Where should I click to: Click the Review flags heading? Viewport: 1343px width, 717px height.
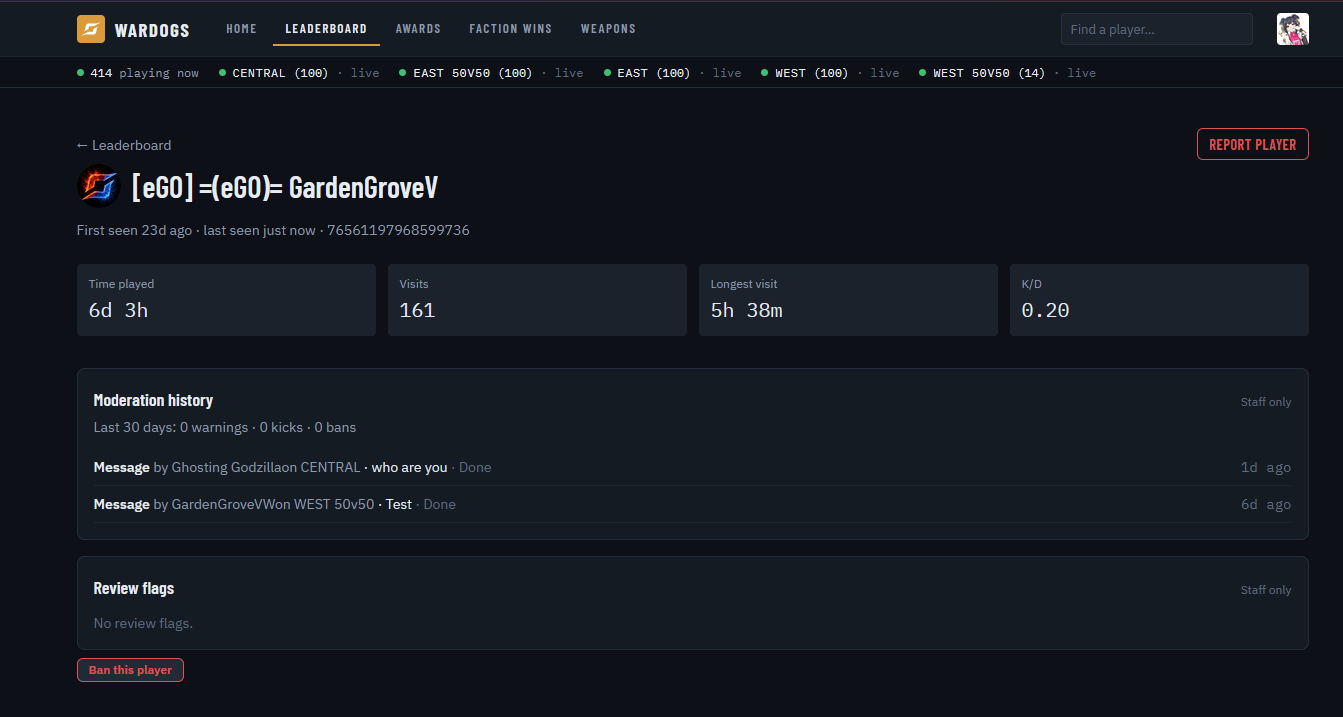coord(134,588)
